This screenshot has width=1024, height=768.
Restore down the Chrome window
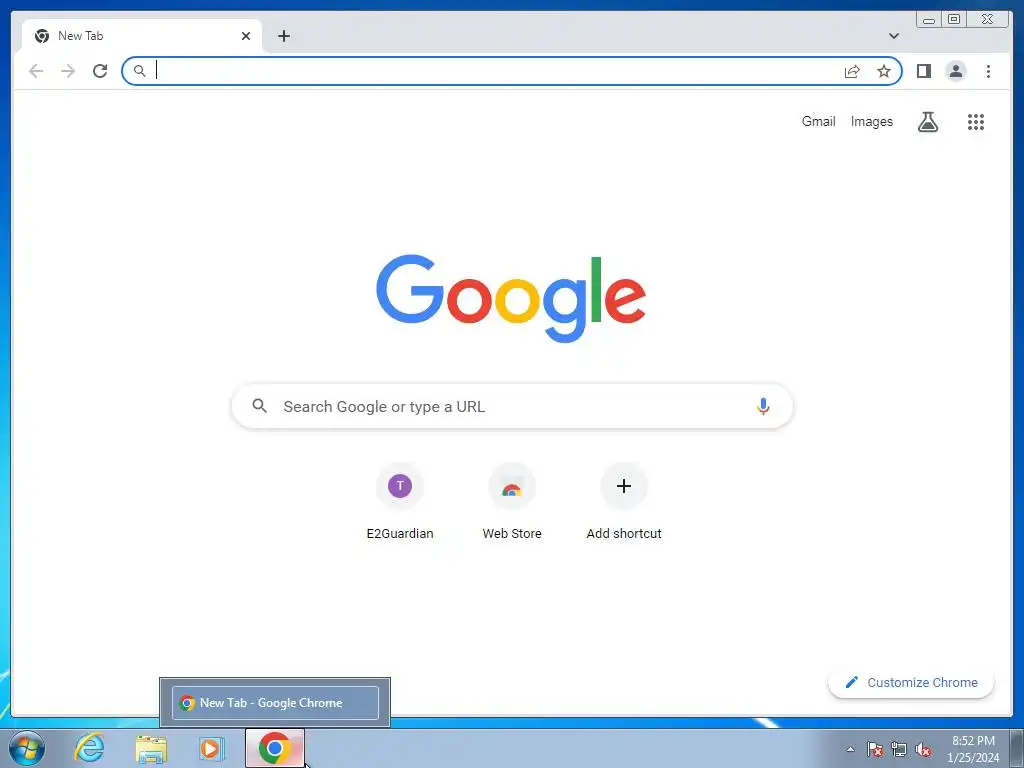point(953,20)
